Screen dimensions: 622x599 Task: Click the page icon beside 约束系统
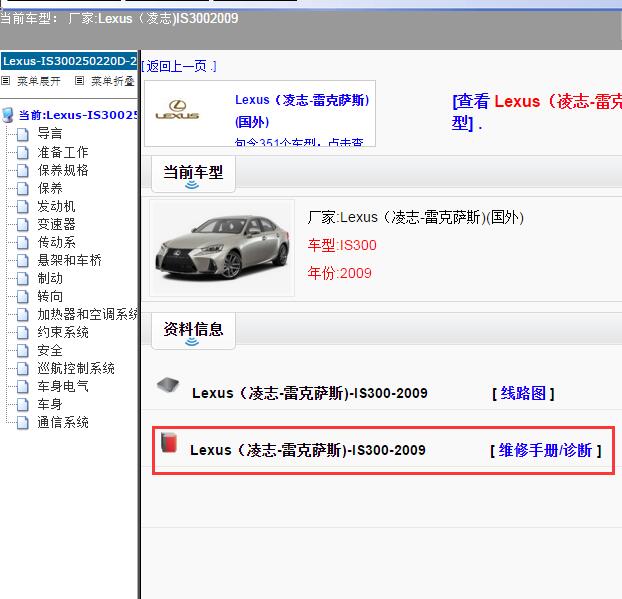[23, 332]
